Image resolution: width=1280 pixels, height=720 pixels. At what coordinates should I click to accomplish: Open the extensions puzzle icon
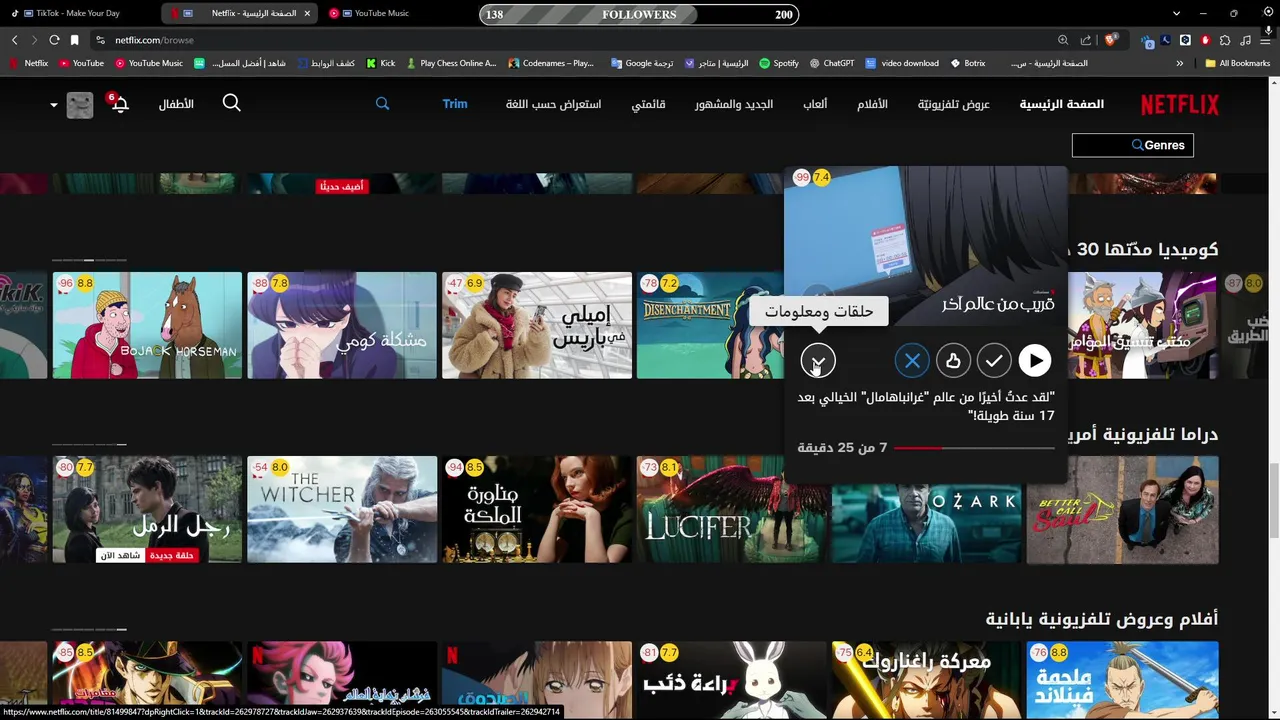1225,40
